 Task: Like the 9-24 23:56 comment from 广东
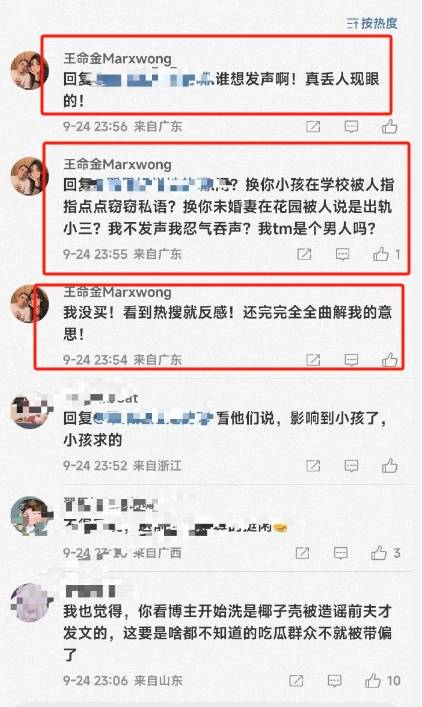390,127
